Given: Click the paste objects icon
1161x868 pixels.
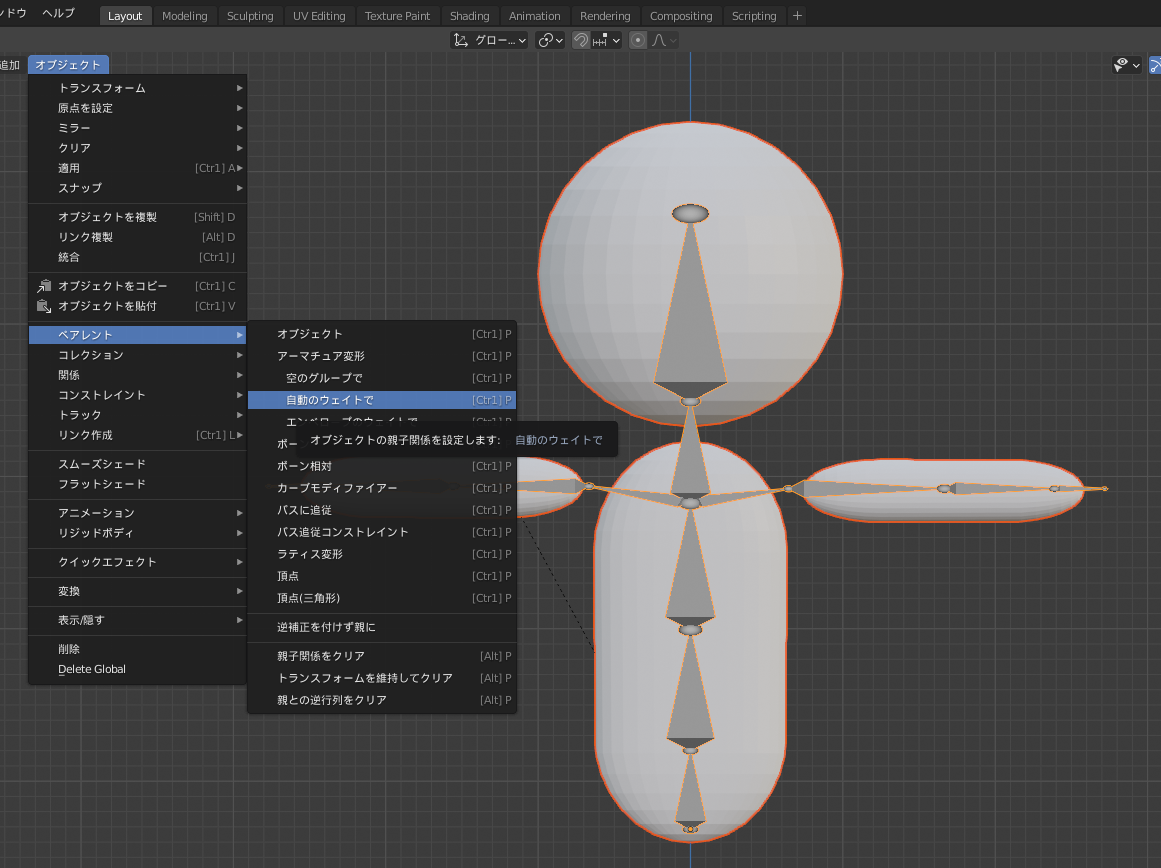Looking at the screenshot, I should pyautogui.click(x=44, y=306).
